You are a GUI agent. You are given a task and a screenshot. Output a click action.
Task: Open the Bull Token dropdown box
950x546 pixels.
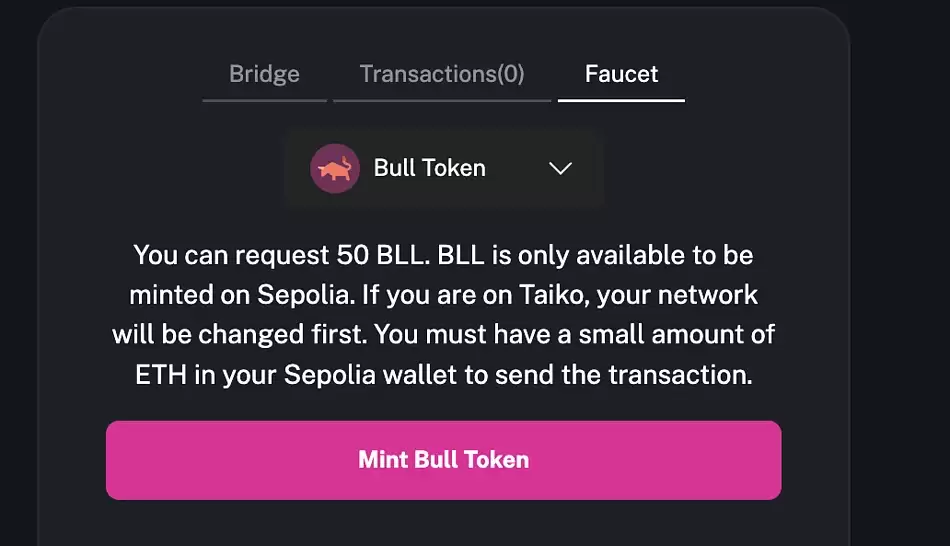[x=445, y=168]
